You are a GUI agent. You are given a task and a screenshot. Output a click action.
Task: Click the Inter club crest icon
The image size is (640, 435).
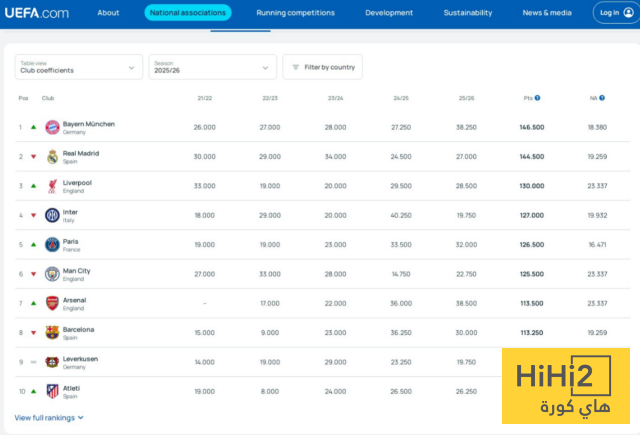[x=52, y=215]
